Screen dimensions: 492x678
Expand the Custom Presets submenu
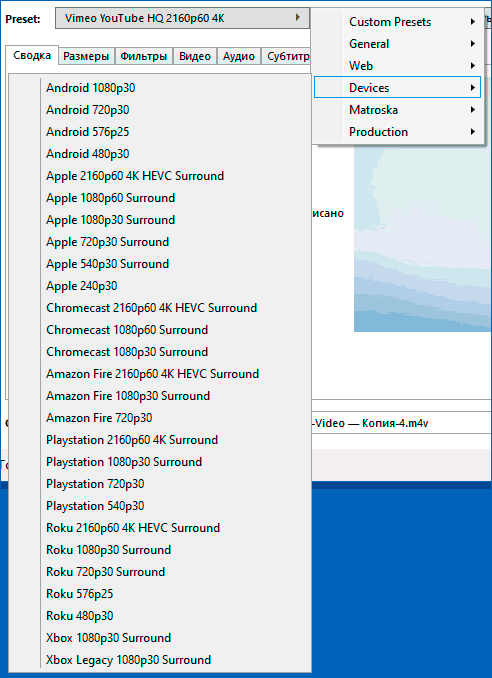(397, 22)
